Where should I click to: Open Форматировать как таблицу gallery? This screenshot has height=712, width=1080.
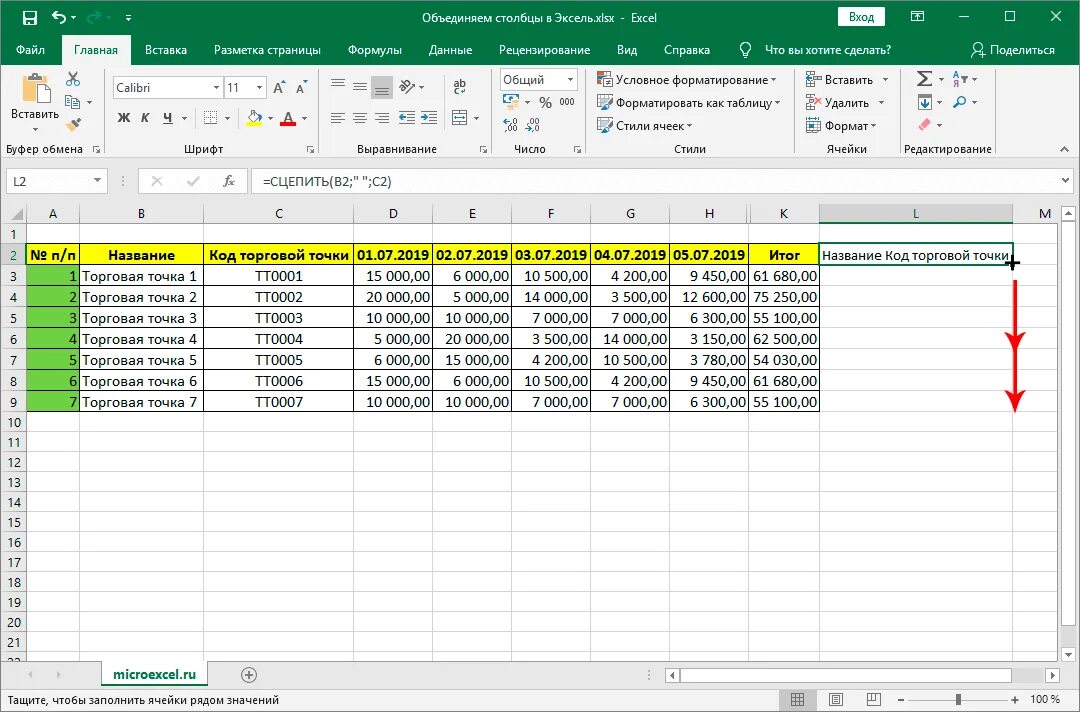pyautogui.click(x=689, y=103)
